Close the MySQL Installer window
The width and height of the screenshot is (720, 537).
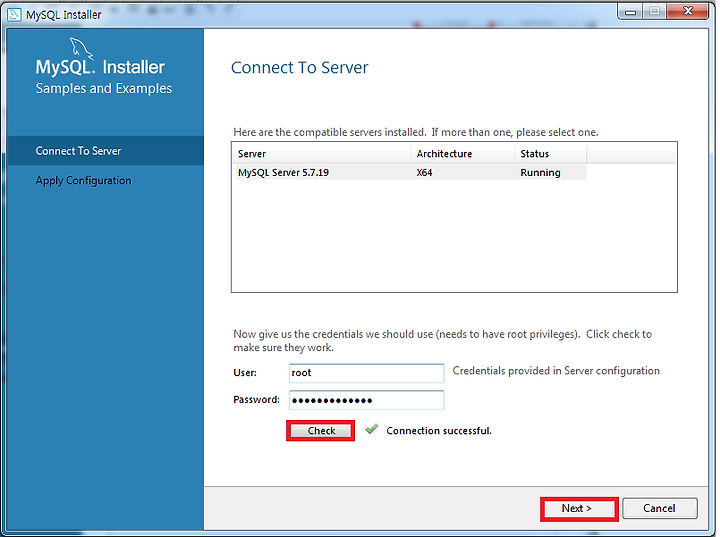(687, 11)
